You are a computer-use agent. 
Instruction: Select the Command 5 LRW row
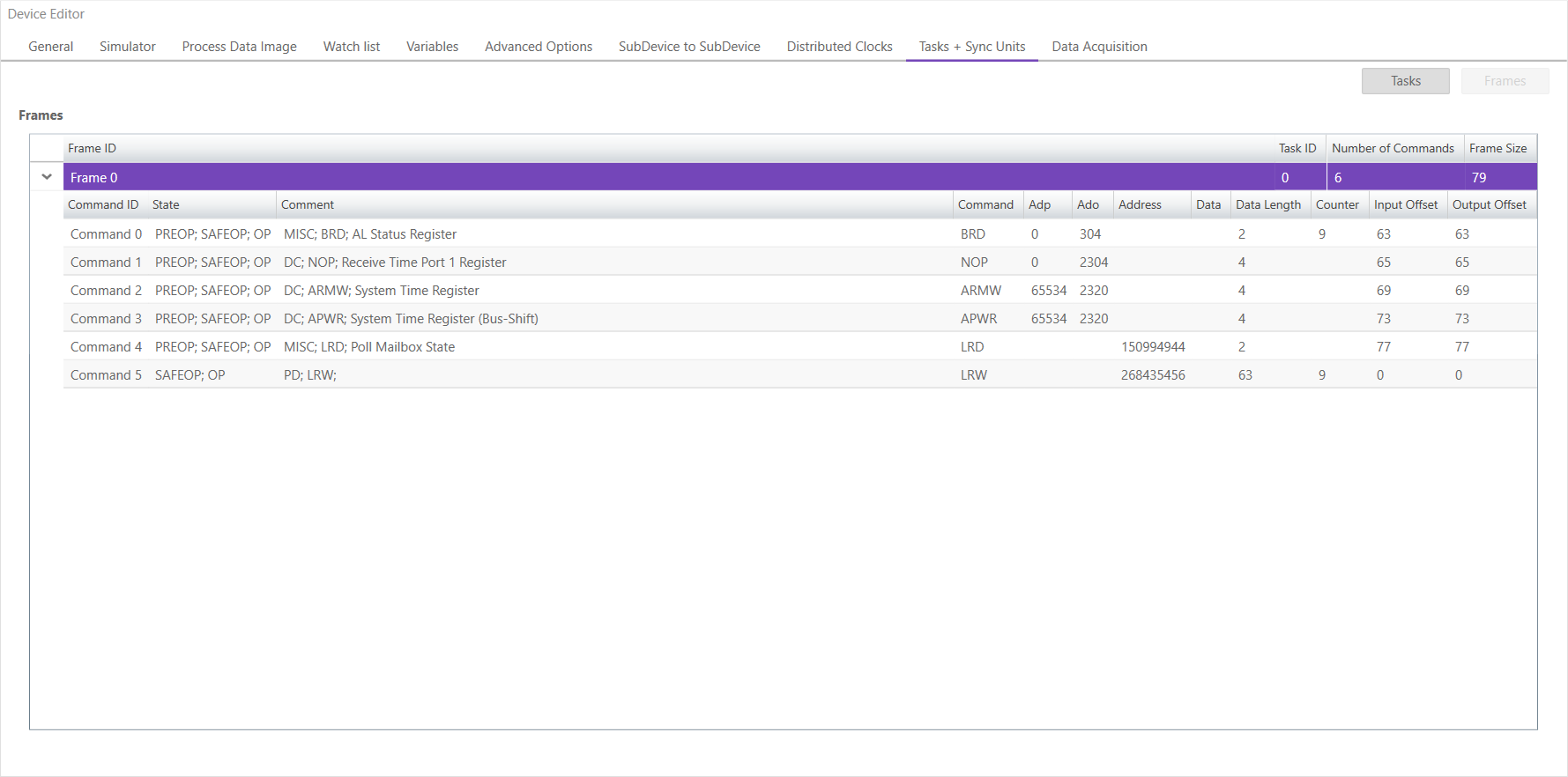pos(617,375)
